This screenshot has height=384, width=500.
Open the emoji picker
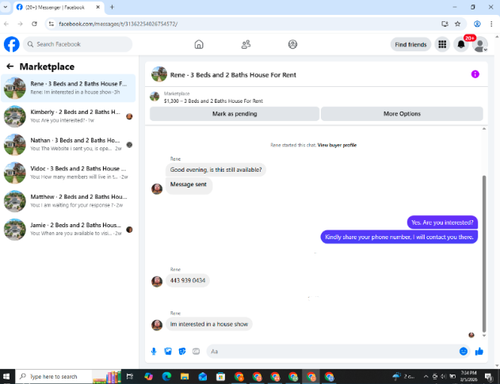point(463,351)
